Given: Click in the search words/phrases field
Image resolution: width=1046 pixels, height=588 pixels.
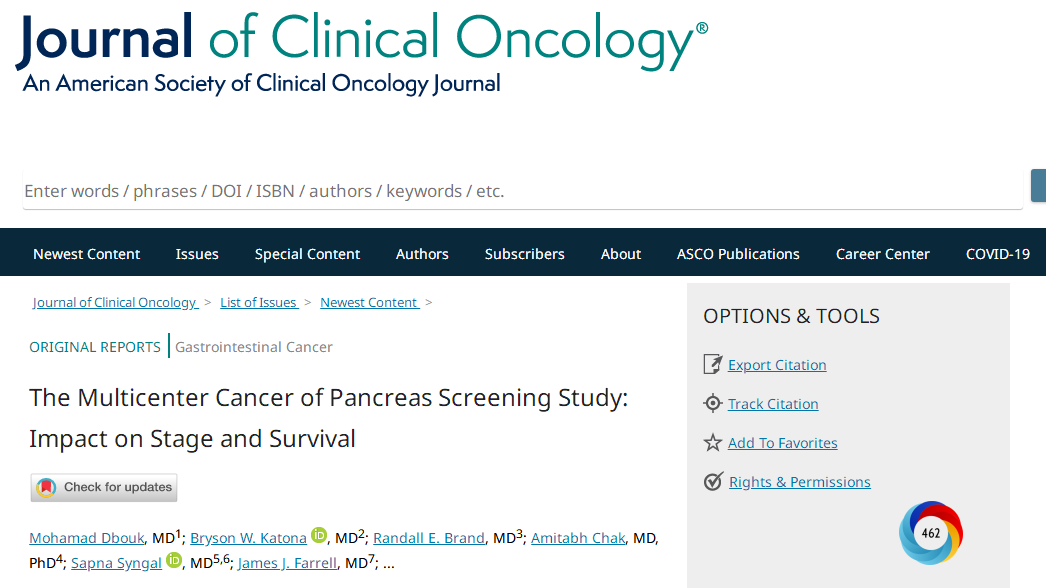Looking at the screenshot, I should [x=520, y=190].
